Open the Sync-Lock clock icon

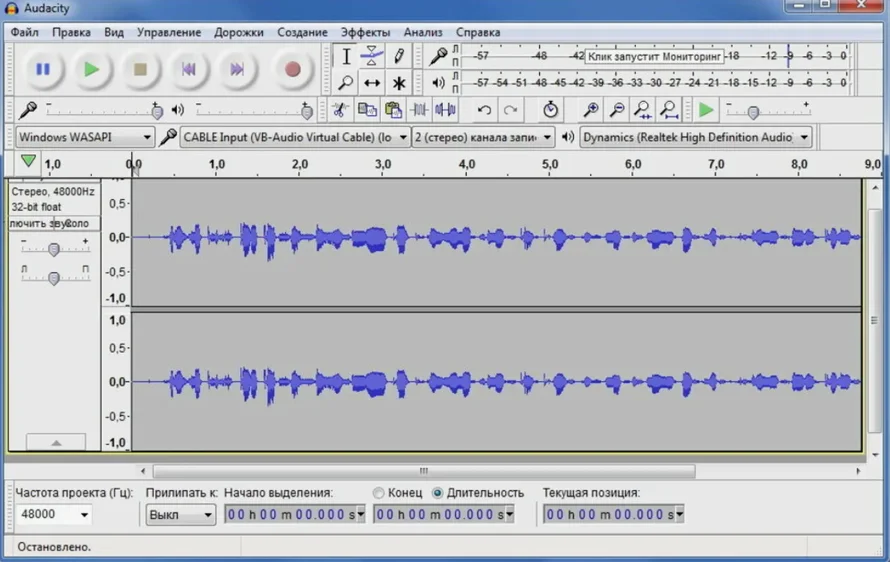pyautogui.click(x=550, y=110)
